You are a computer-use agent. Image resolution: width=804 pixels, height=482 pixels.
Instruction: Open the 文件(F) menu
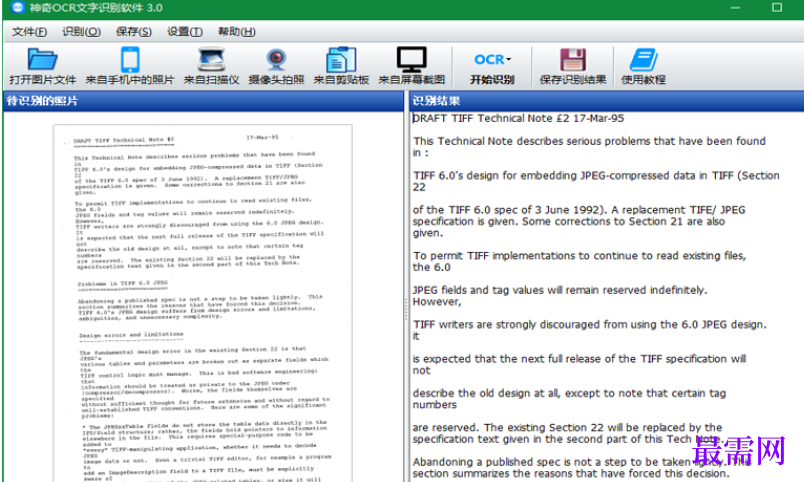point(29,32)
